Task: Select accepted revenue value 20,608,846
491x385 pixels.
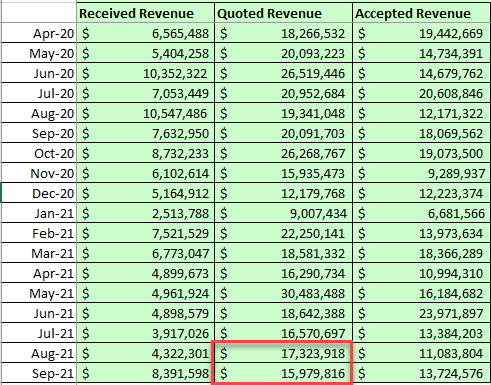Action: click(422, 93)
